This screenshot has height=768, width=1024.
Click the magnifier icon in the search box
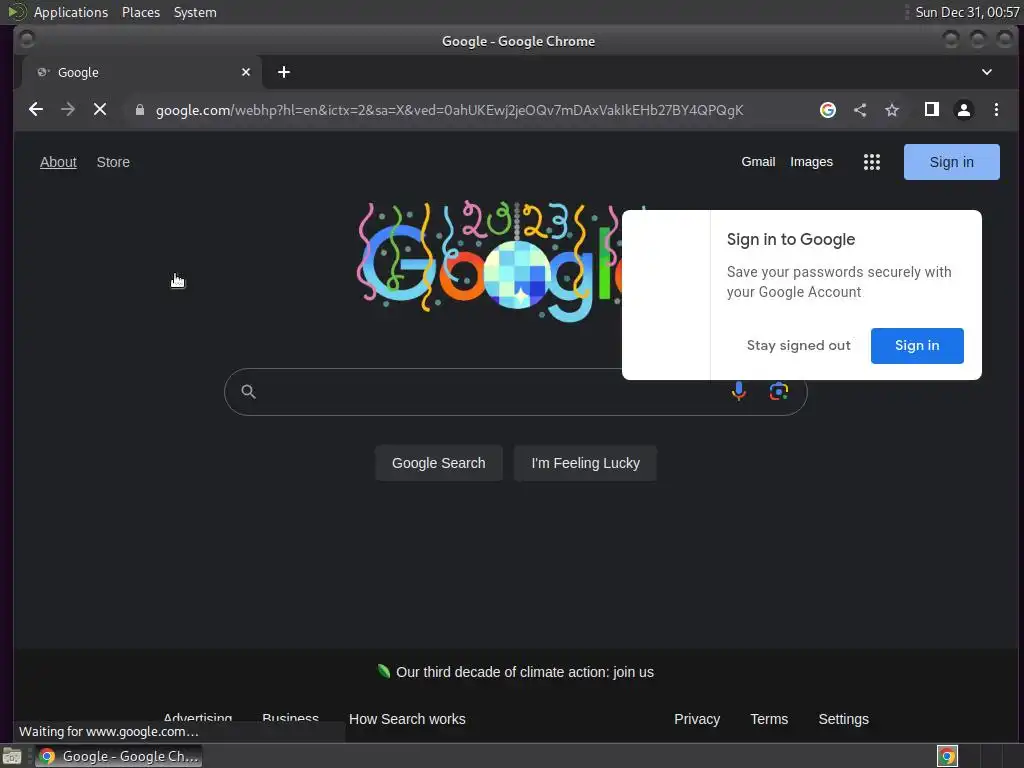(248, 391)
